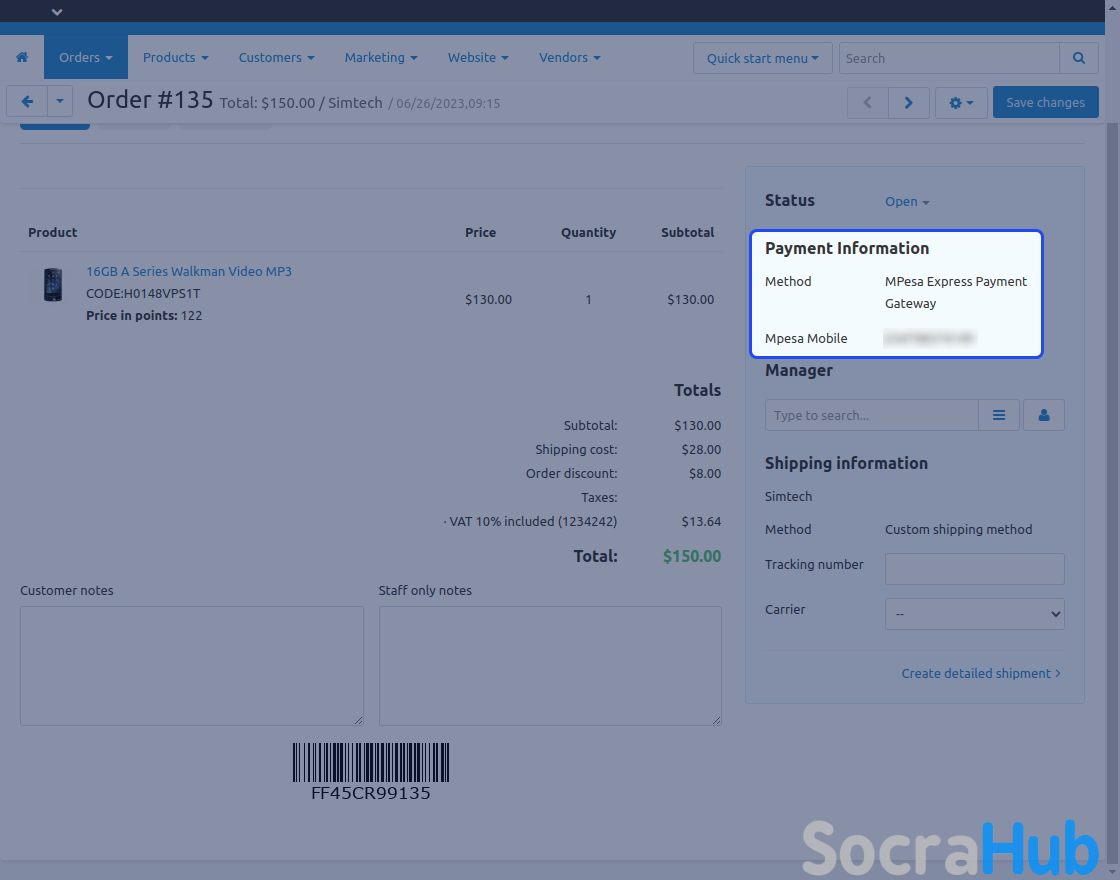Click the search magnifier icon button
Screen dimensions: 1120x880
[x=1078, y=58]
